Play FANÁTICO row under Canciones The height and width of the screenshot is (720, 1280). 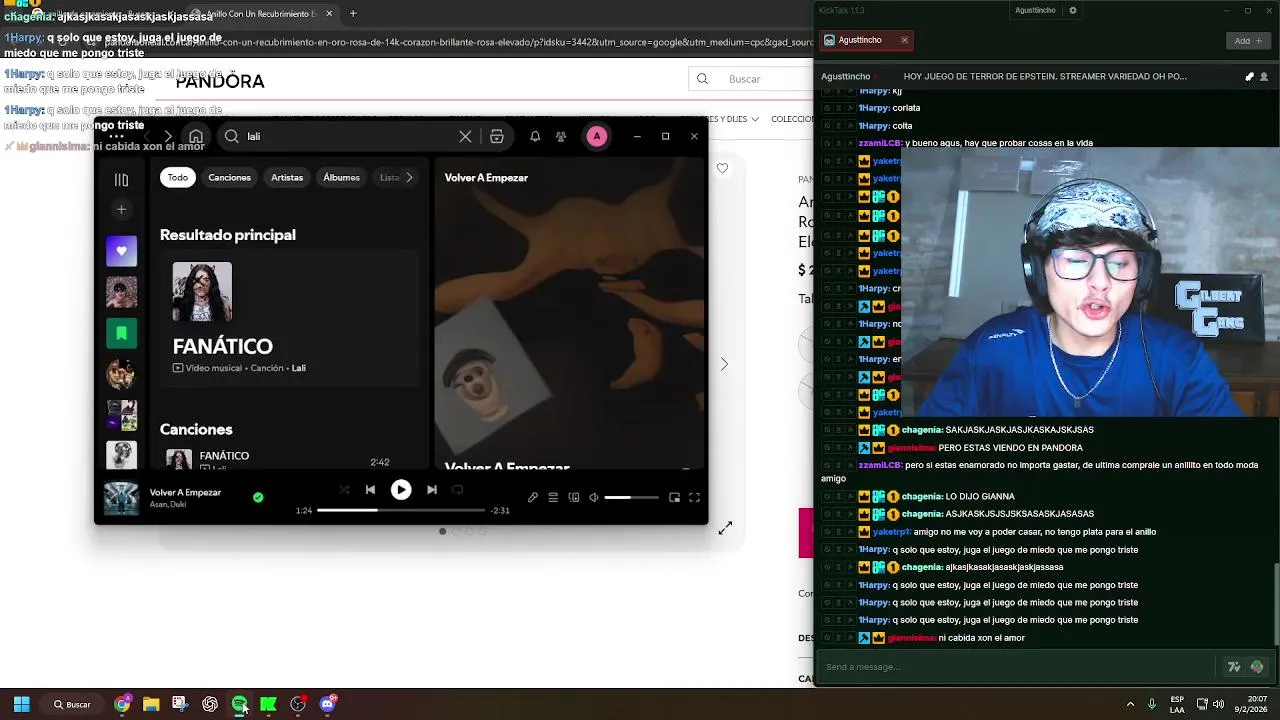tap(289, 459)
